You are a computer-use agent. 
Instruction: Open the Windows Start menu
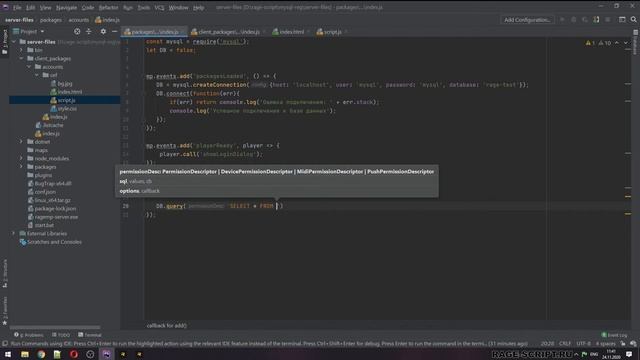tap(8, 354)
